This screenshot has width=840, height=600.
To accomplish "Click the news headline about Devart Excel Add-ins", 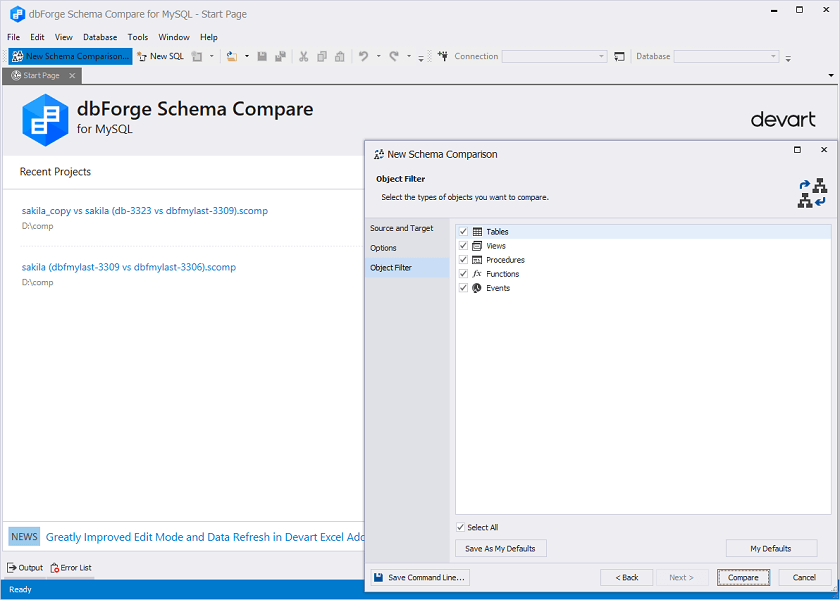I will 205,537.
